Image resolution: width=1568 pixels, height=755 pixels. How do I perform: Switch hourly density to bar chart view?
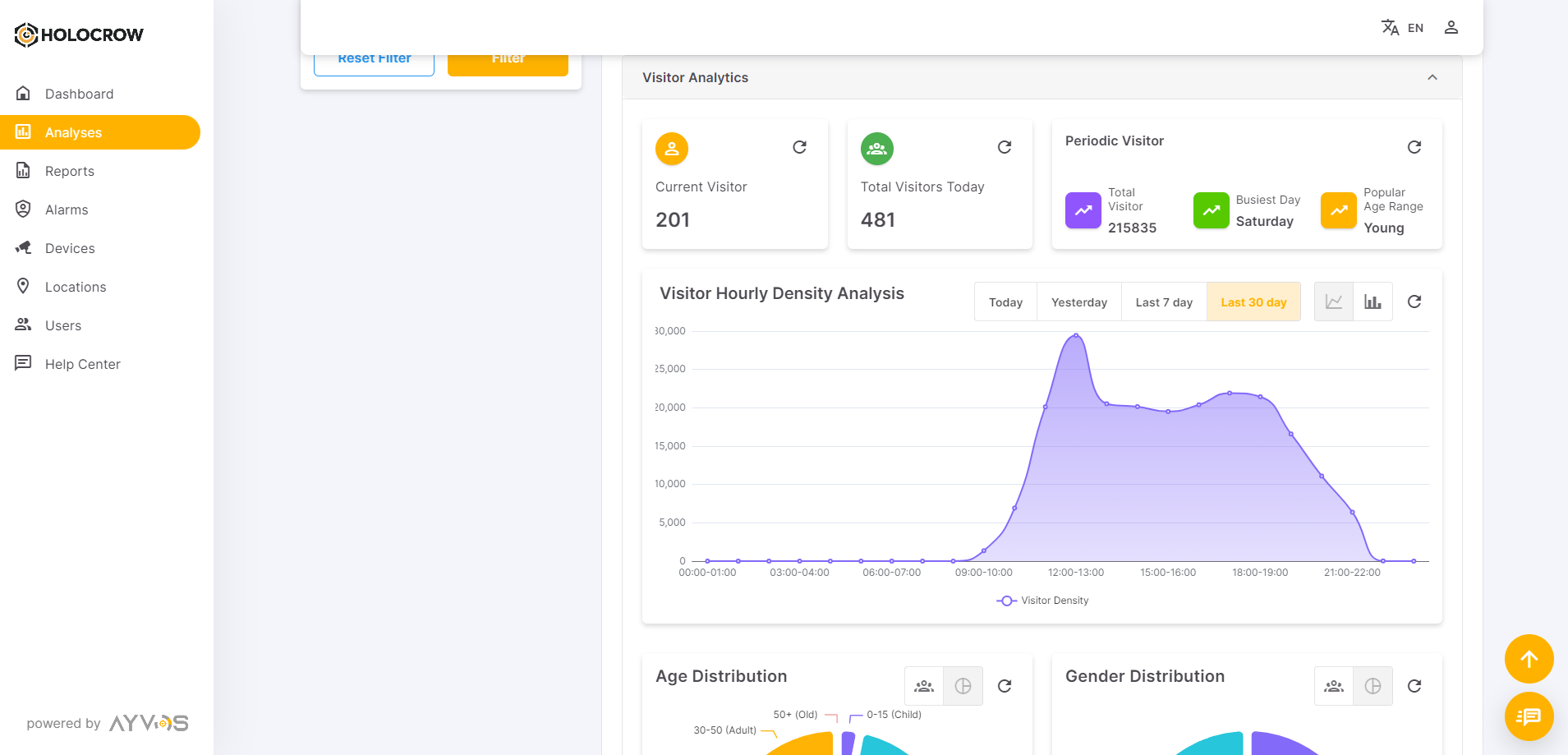pos(1373,302)
